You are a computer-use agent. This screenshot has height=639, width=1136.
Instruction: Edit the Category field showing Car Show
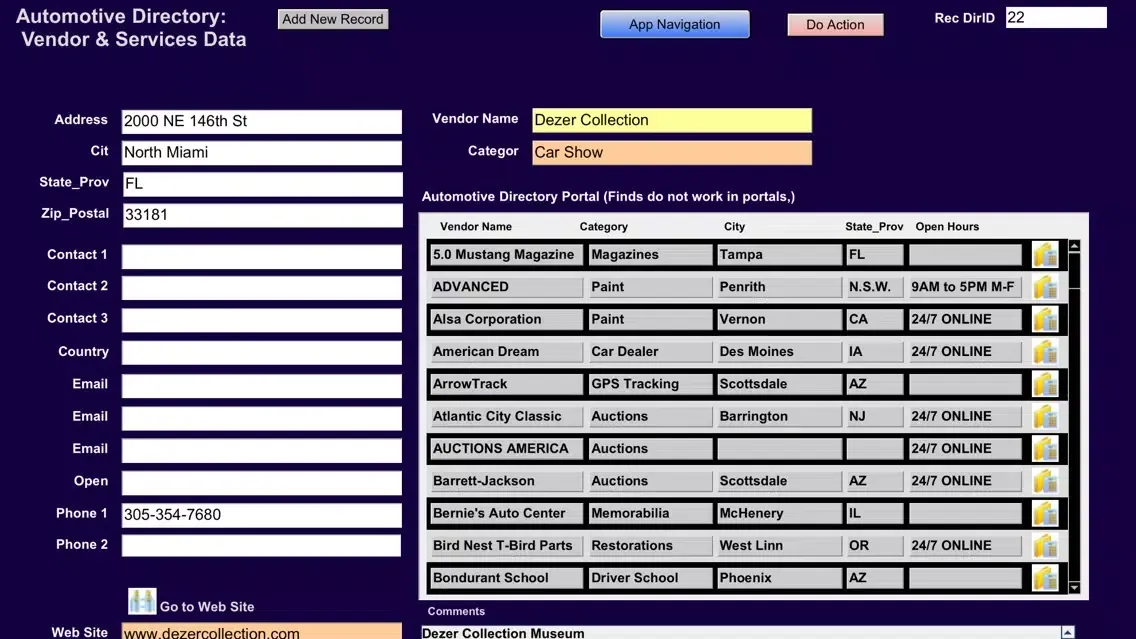click(672, 153)
